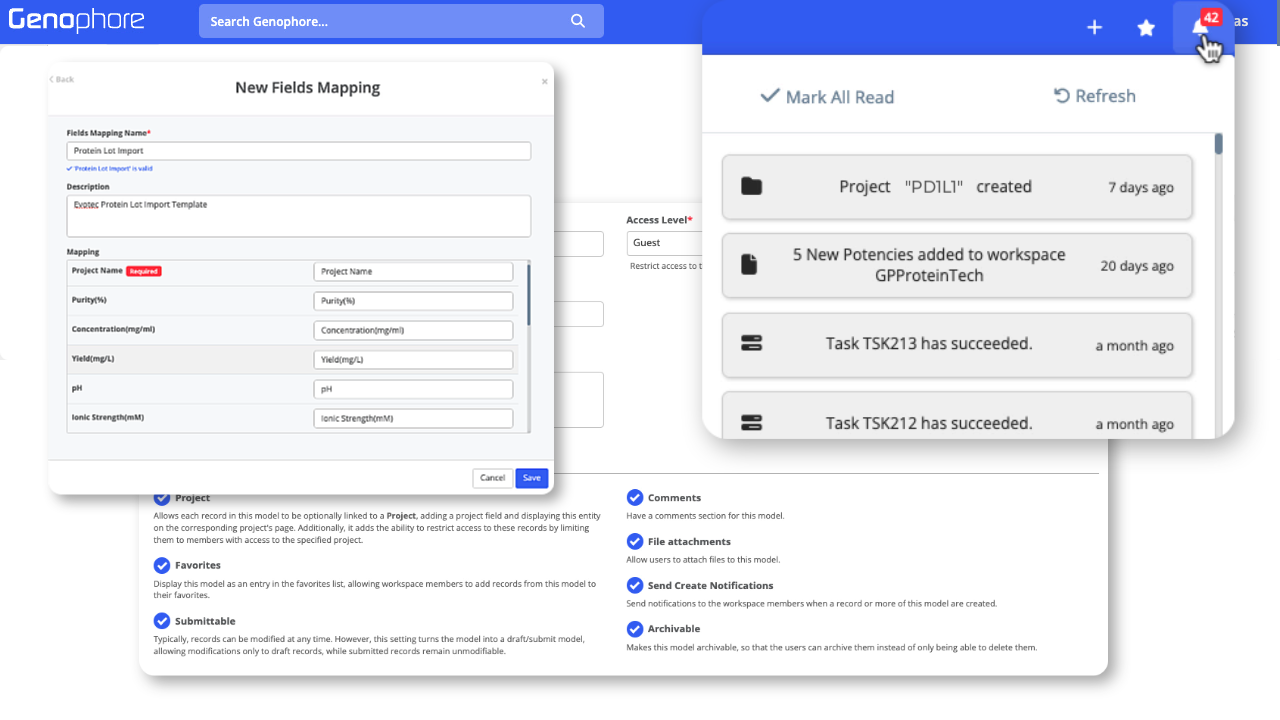Toggle the Favorites checkbox
Image resolution: width=1280 pixels, height=720 pixels.
click(162, 566)
